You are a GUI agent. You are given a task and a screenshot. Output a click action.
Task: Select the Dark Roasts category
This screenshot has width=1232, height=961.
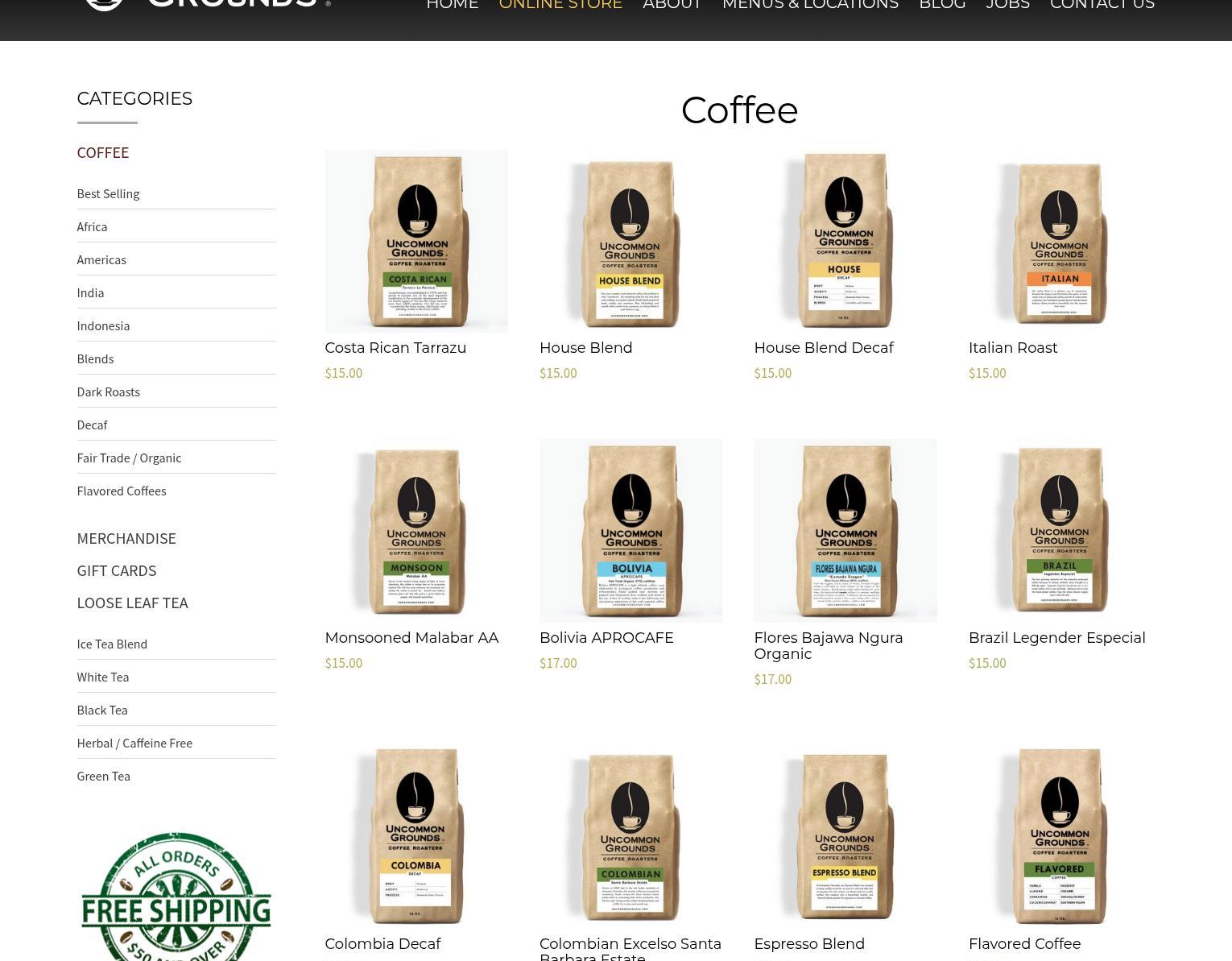pyautogui.click(x=108, y=391)
